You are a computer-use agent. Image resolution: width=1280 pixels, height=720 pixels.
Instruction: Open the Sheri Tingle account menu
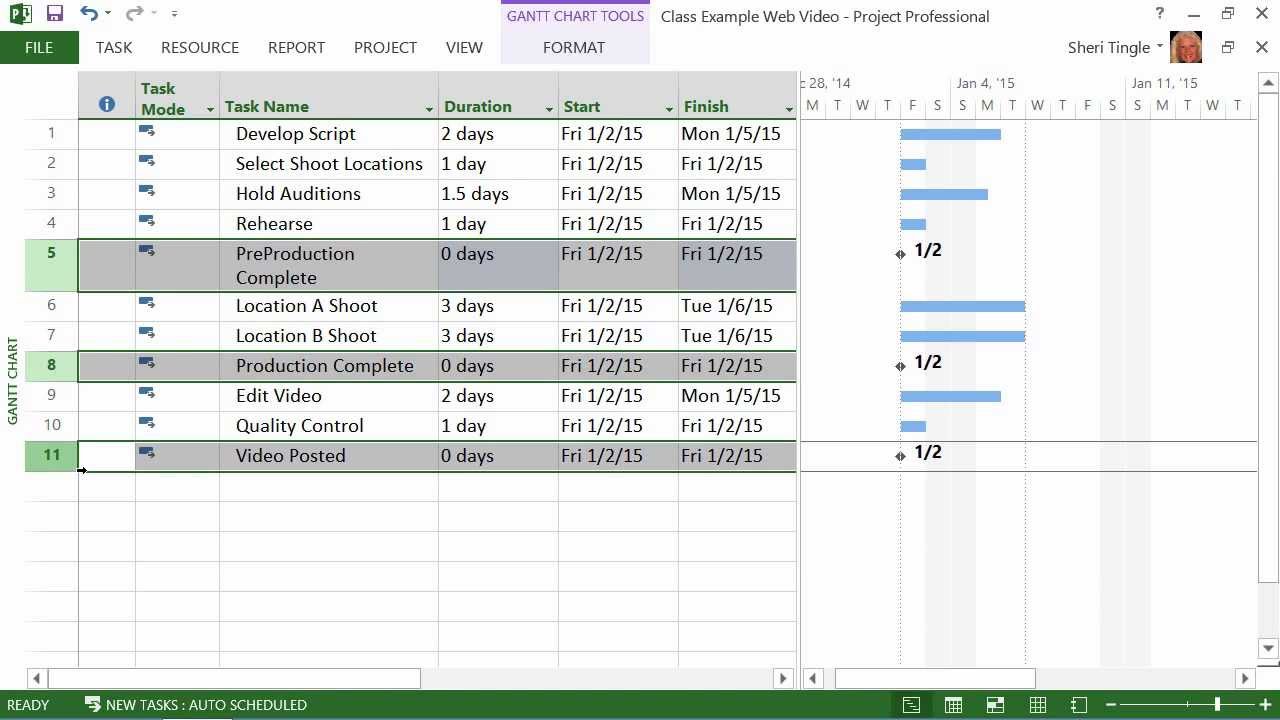(1115, 47)
